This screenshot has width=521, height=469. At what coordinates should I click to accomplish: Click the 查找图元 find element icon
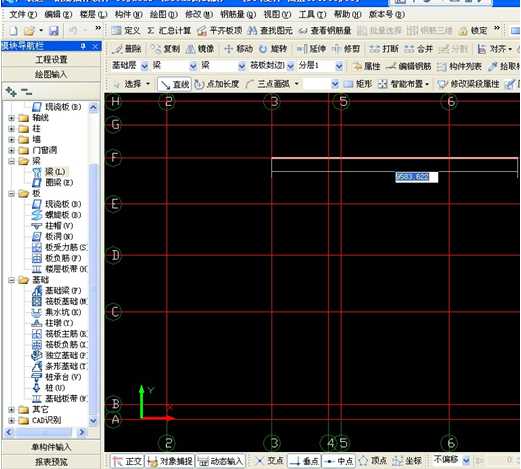[270, 31]
